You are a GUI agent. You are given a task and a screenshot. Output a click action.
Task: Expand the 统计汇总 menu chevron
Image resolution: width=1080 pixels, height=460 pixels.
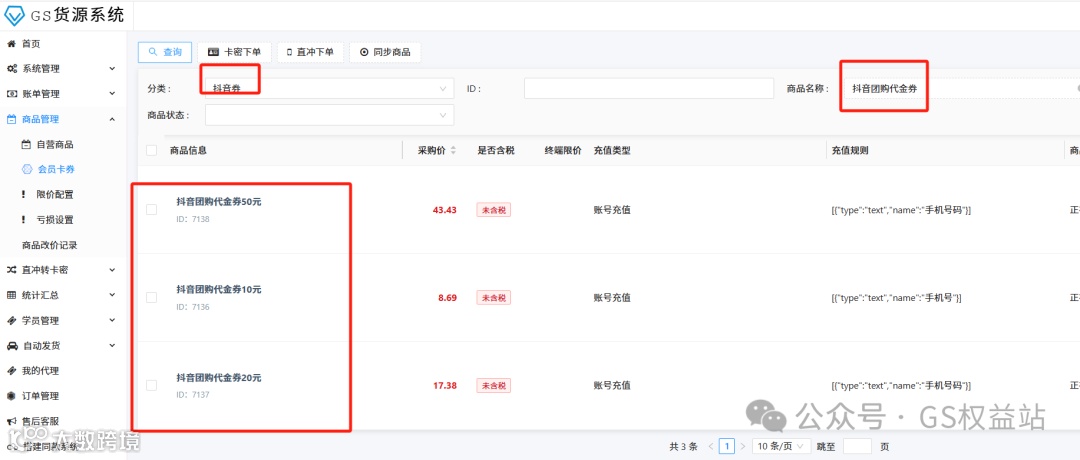[112, 295]
